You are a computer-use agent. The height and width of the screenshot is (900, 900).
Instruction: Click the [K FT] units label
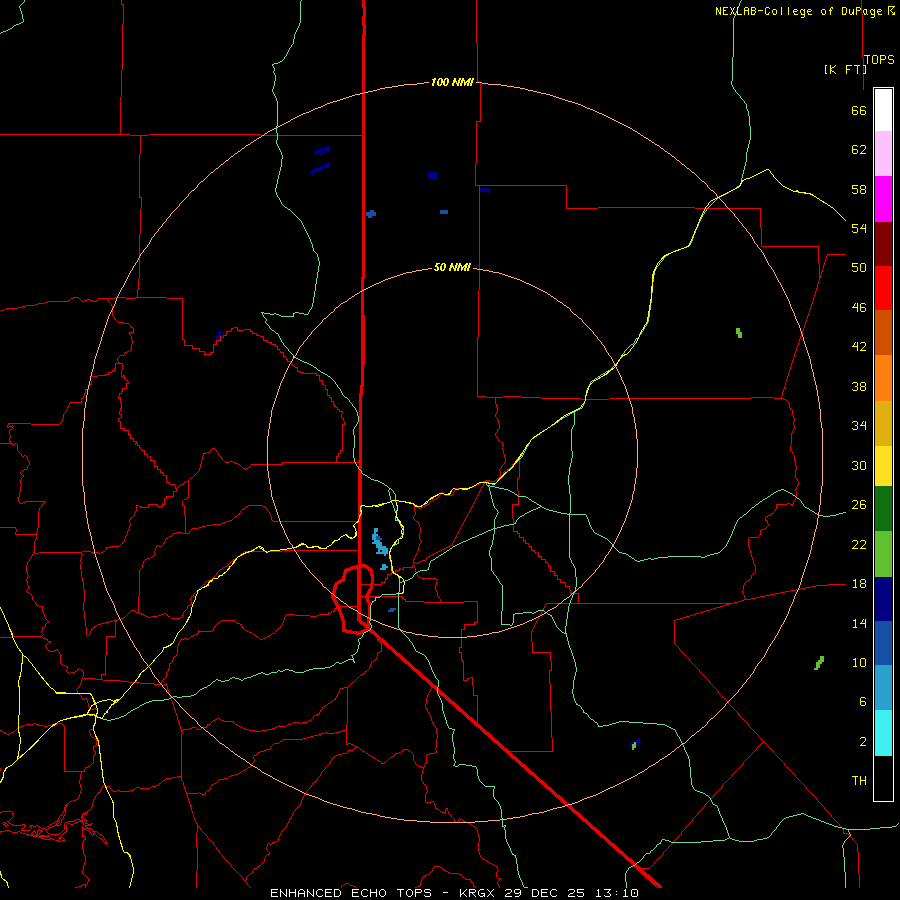pos(845,69)
